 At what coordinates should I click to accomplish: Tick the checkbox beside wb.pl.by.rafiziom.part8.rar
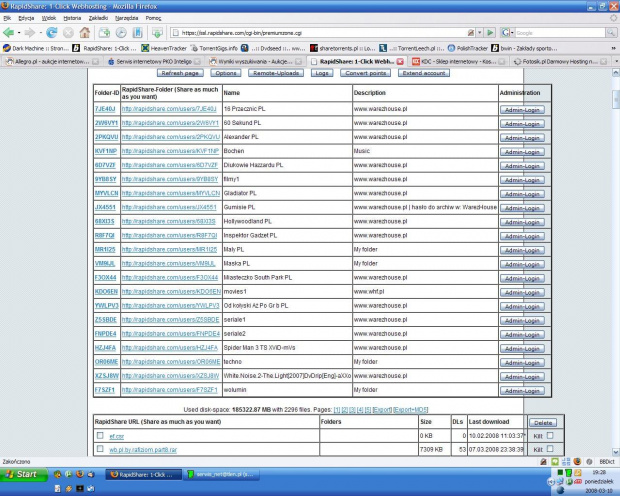100,449
